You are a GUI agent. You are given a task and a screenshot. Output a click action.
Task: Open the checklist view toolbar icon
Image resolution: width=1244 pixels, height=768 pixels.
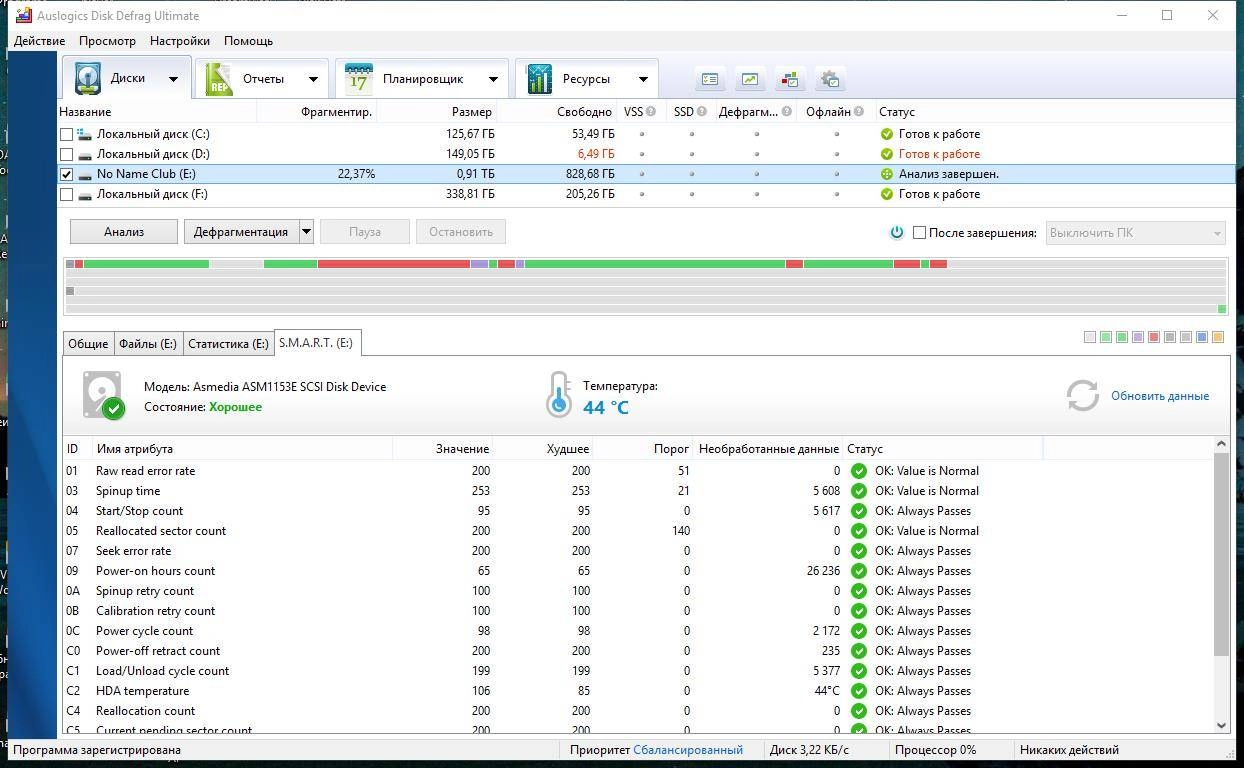point(710,79)
